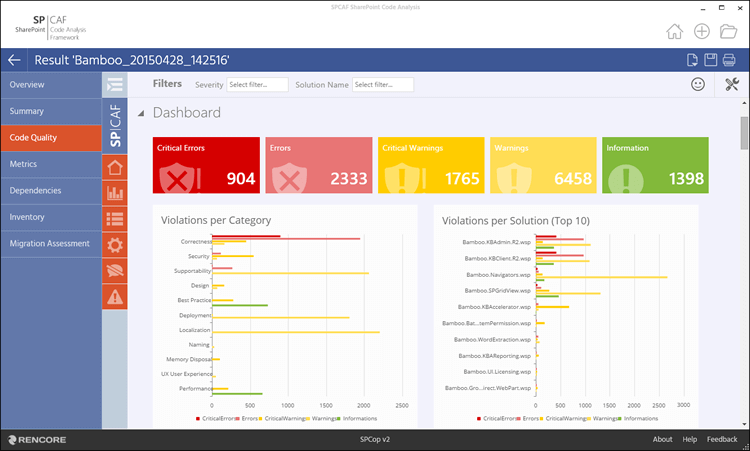Click the scrollbar down arrow
750x451 pixels.
[x=744, y=424]
